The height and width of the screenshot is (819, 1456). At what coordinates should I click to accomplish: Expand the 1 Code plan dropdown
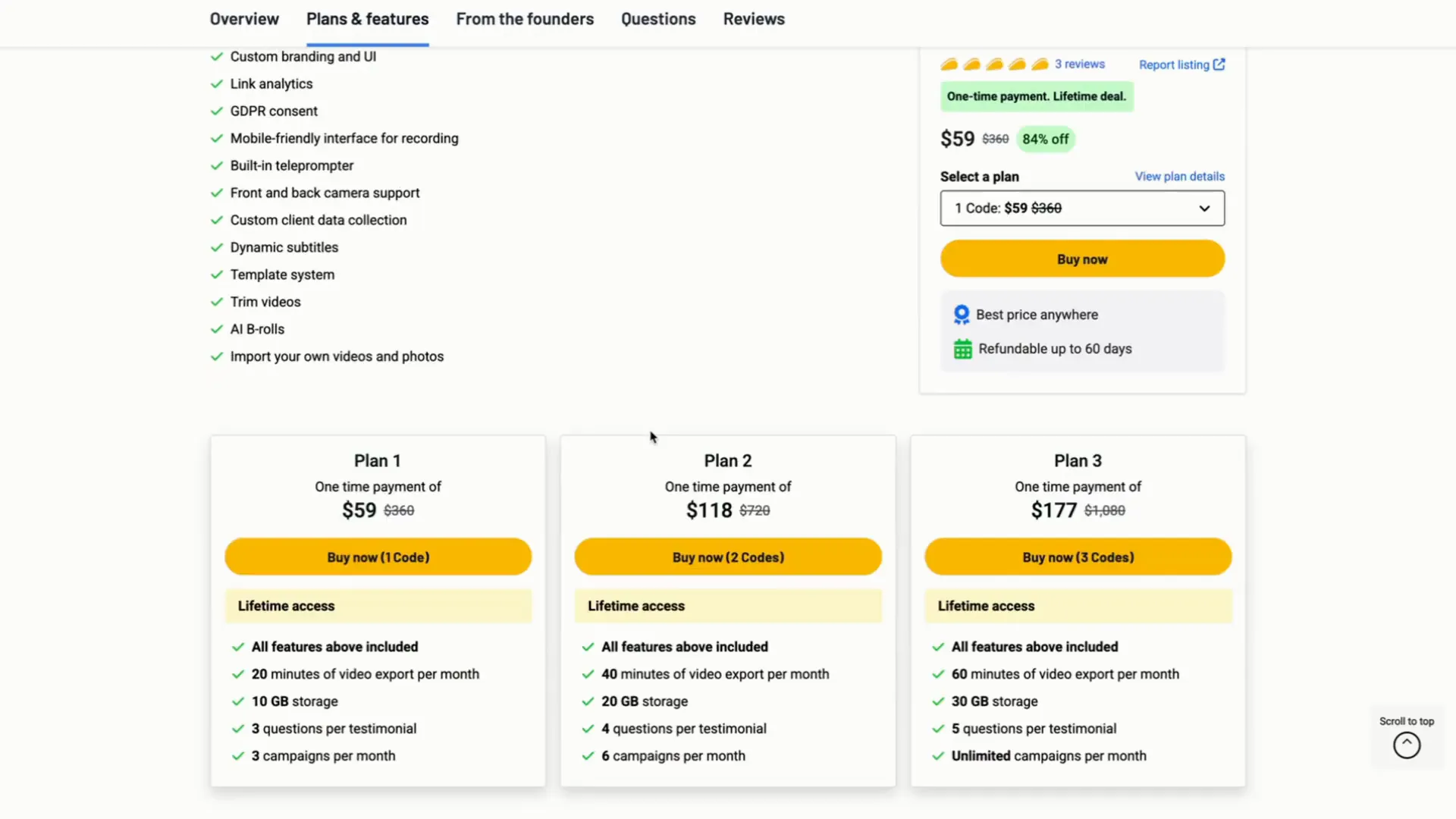click(1082, 208)
